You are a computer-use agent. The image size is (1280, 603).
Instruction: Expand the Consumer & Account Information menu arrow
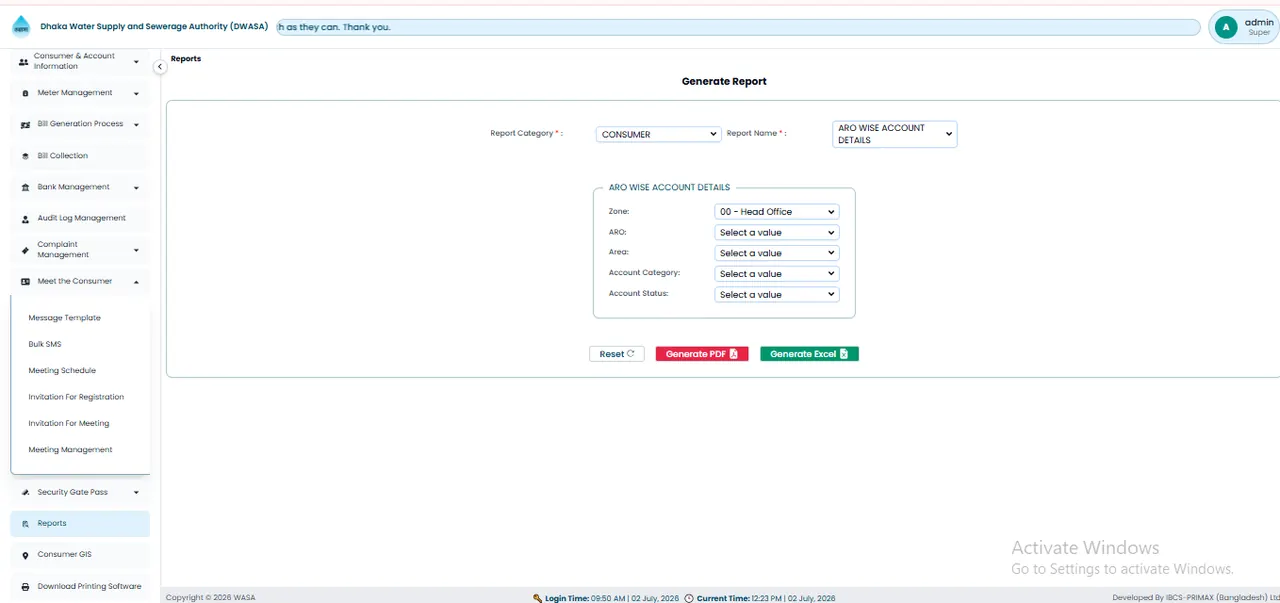coord(136,62)
